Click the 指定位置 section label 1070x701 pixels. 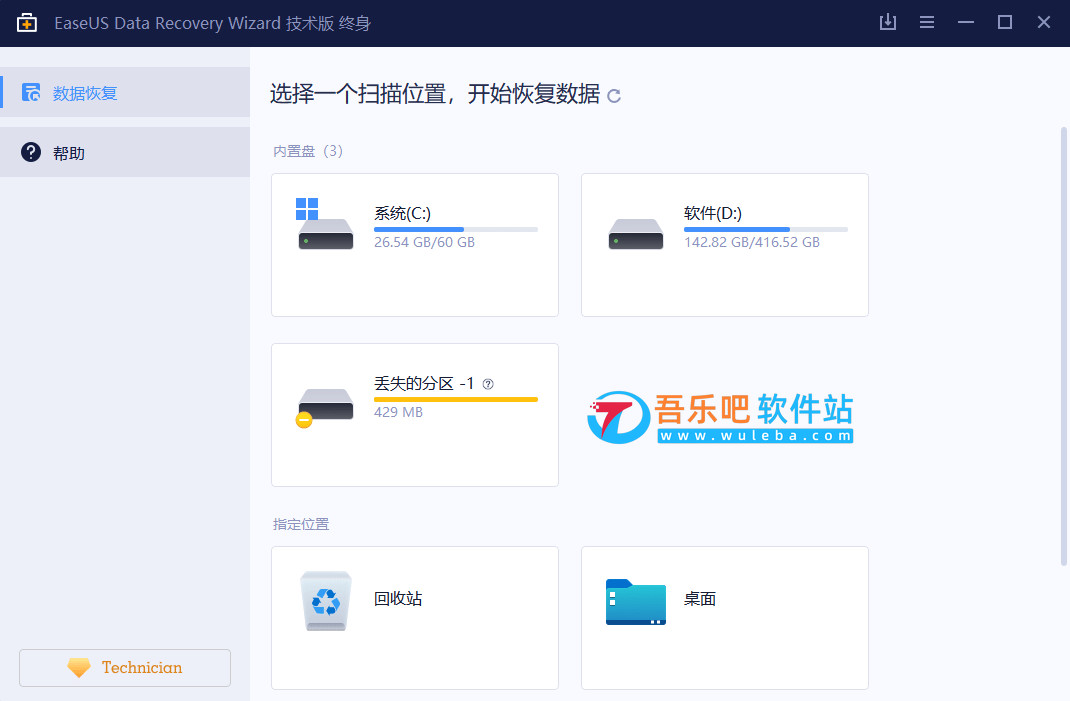[301, 524]
